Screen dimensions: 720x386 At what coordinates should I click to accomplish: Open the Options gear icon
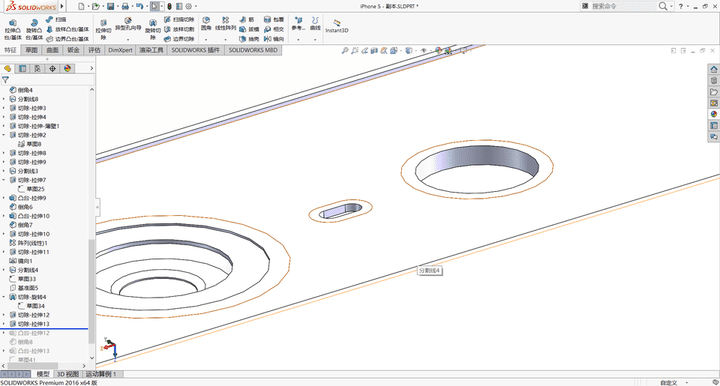[x=189, y=6]
